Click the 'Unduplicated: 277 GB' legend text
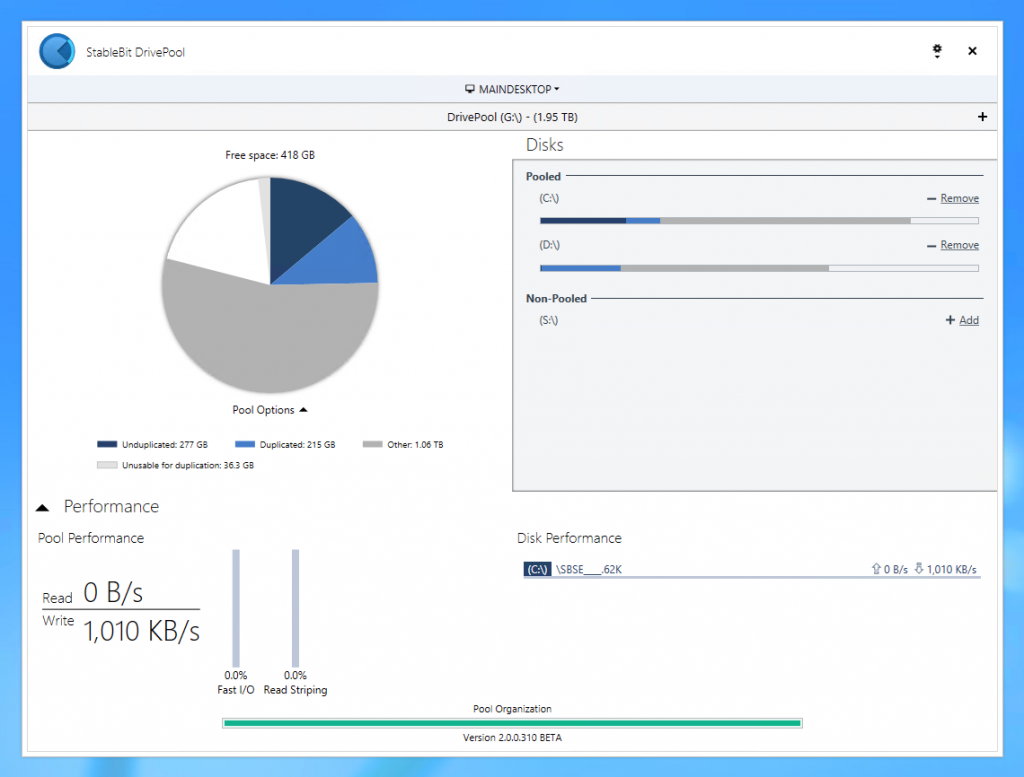This screenshot has height=777, width=1024. tap(165, 445)
